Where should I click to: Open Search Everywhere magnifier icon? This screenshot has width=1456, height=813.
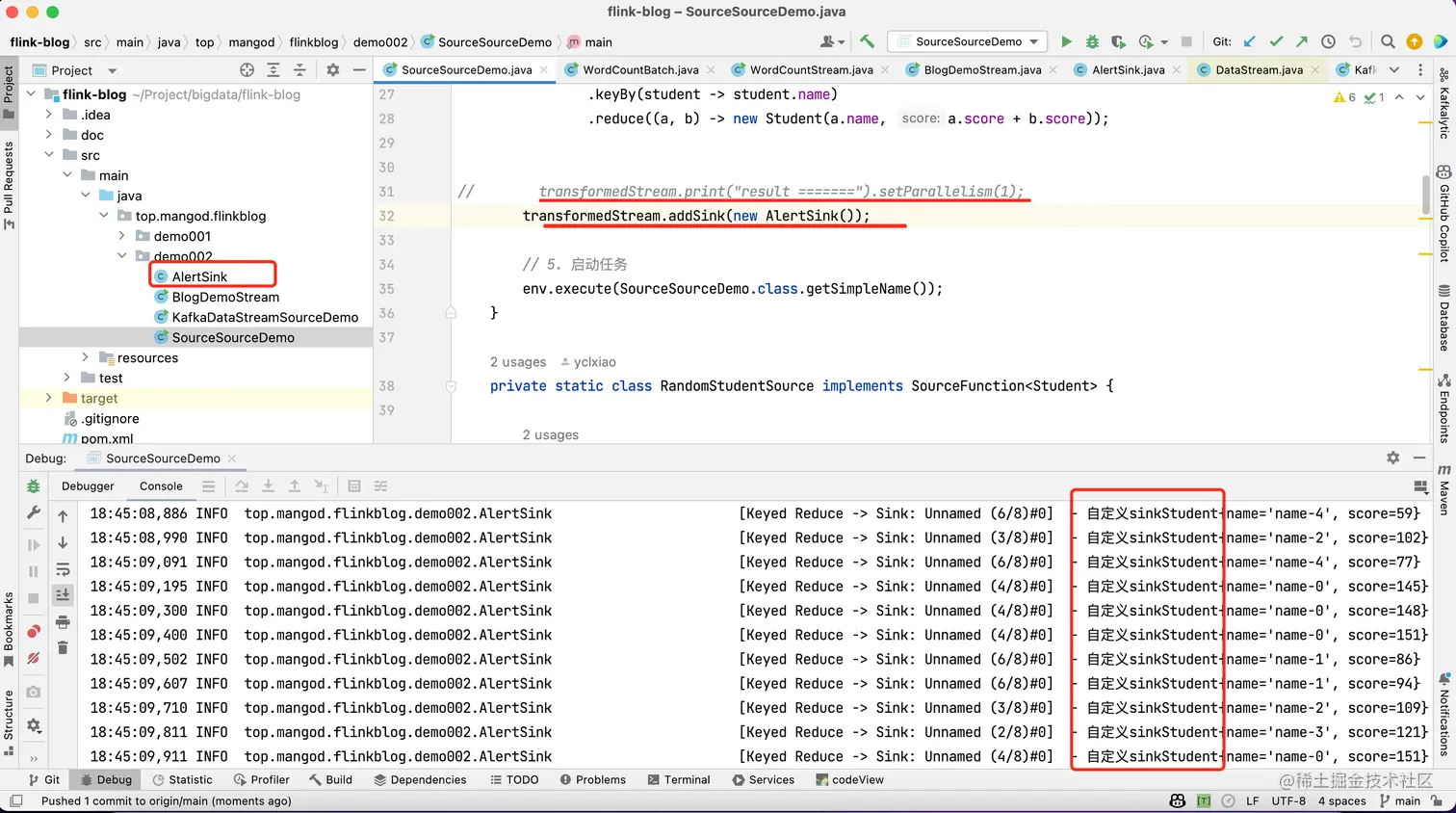click(1388, 41)
